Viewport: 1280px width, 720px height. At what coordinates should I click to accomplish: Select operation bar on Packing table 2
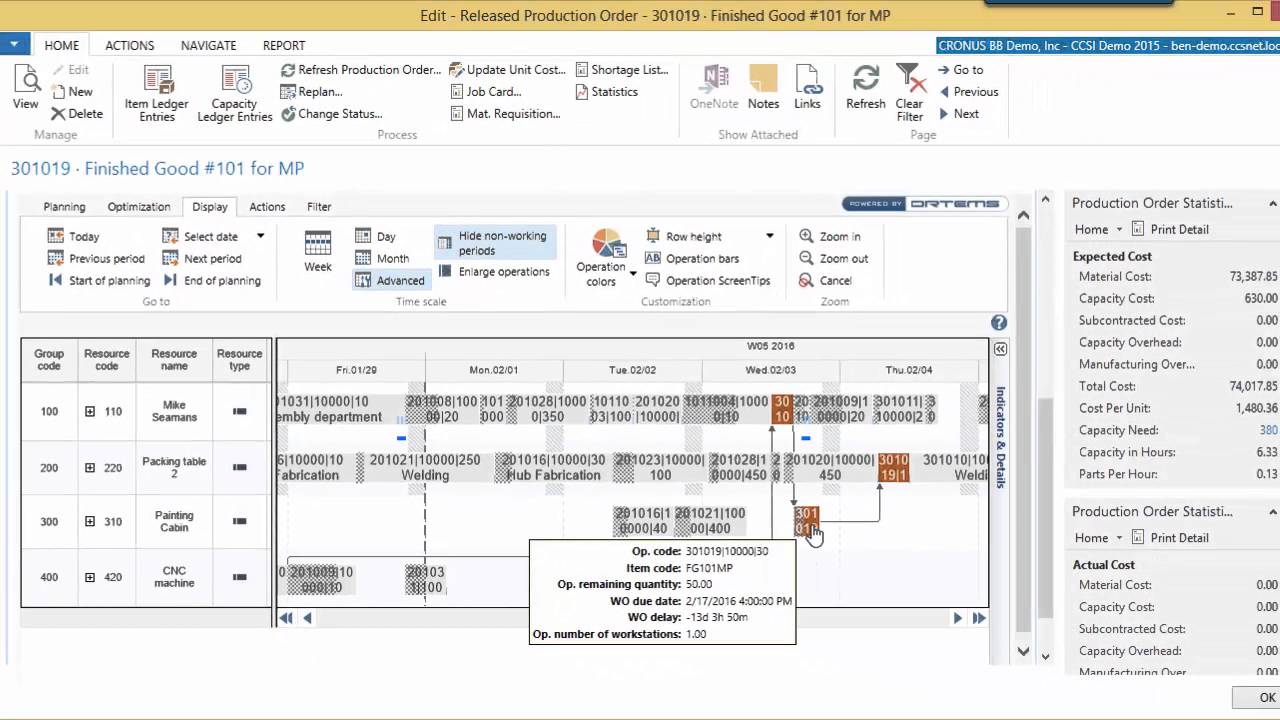[893, 468]
